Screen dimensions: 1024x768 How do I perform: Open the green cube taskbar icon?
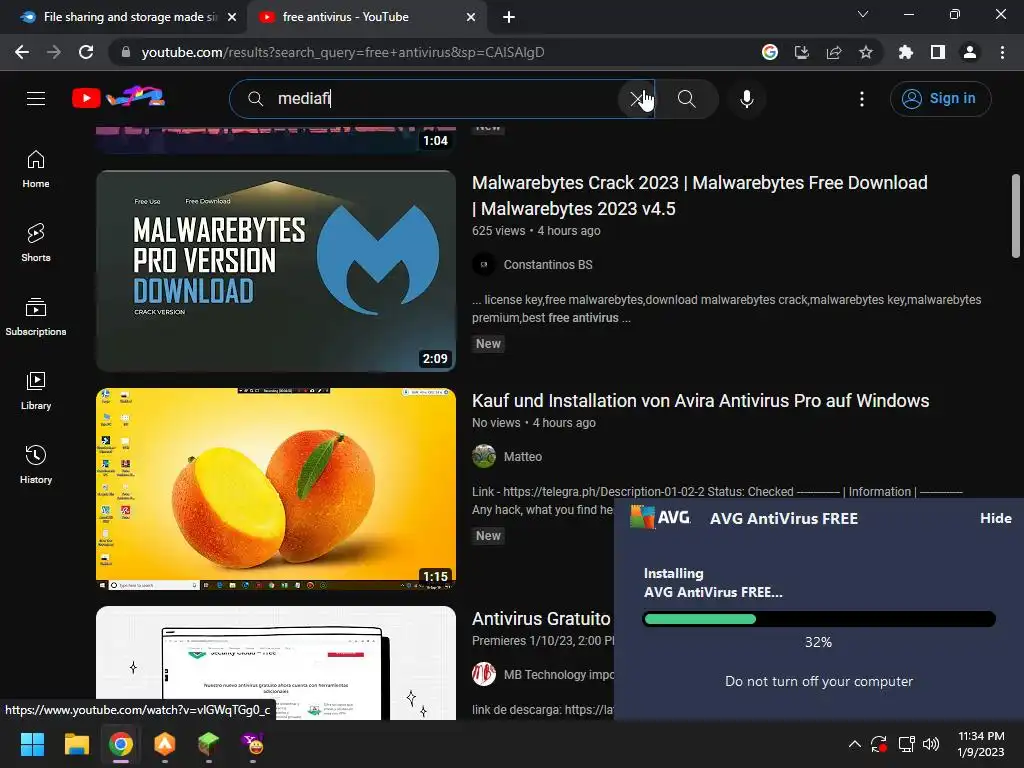(x=208, y=744)
